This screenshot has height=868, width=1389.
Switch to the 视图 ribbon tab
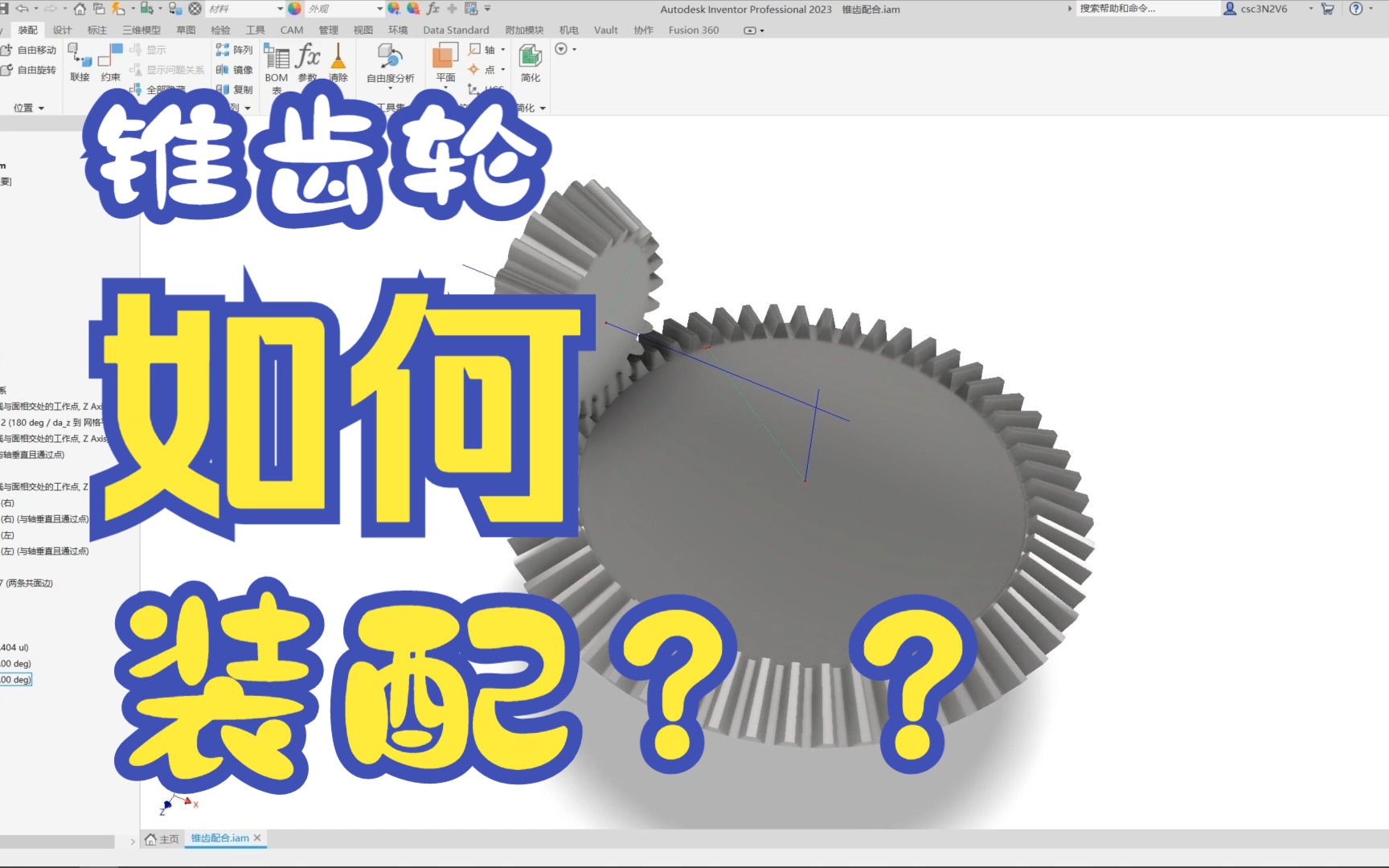tap(363, 30)
